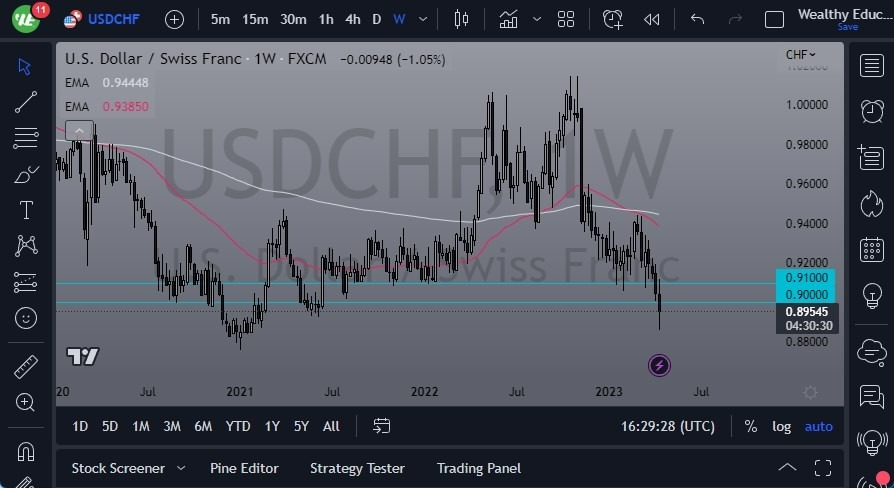Open the private messages panel
Viewport: 894px width, 488px height.
(872, 396)
